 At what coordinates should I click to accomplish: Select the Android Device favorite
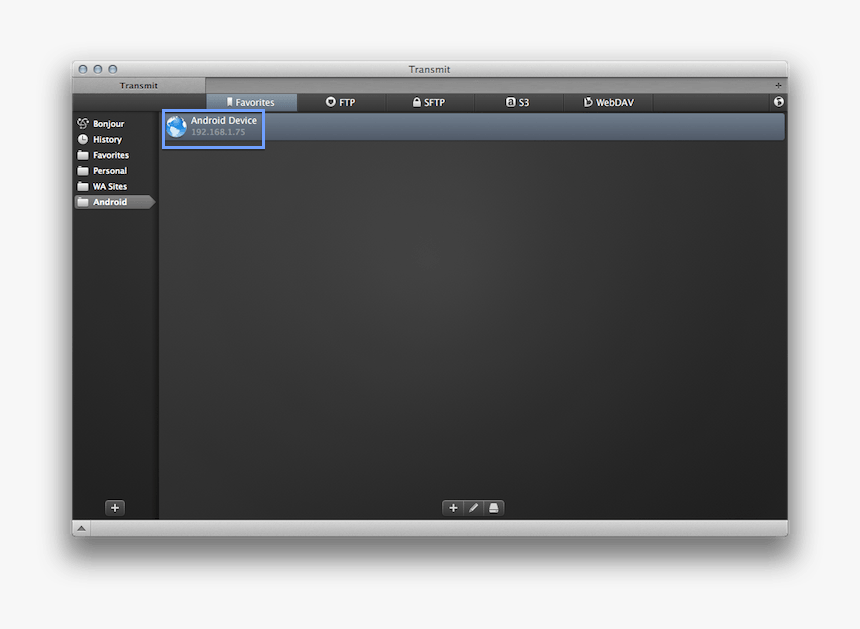(x=473, y=127)
